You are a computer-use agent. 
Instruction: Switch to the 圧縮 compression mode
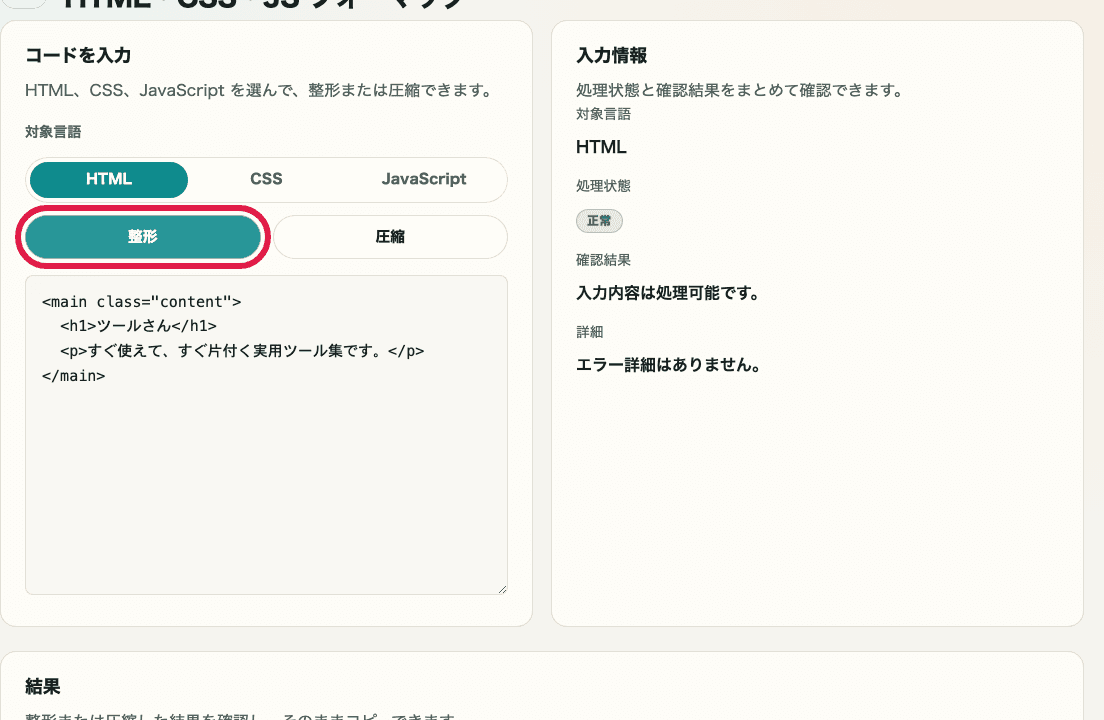click(390, 237)
